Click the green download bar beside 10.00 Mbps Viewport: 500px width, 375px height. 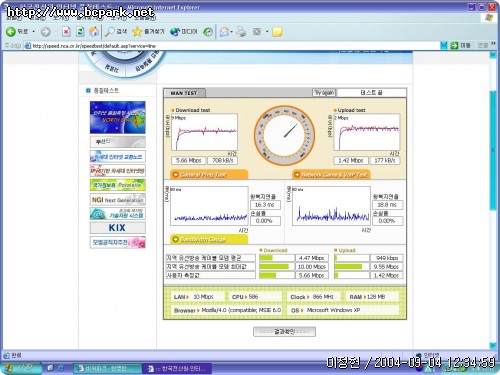point(274,267)
